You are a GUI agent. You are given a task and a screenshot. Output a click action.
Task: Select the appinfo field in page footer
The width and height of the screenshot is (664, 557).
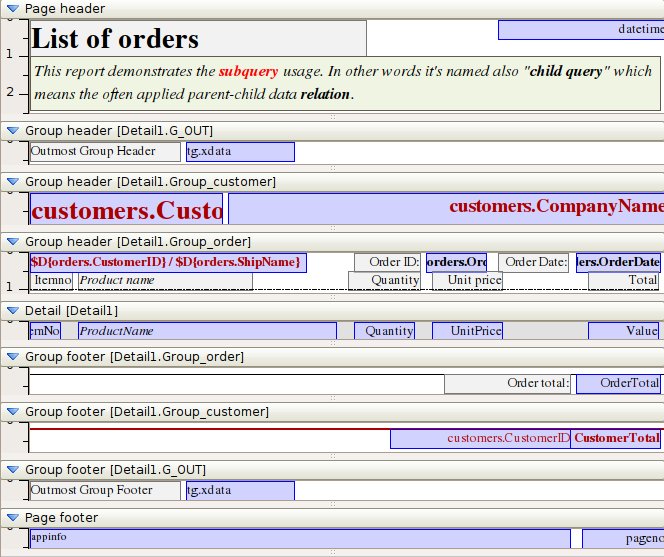[300, 538]
